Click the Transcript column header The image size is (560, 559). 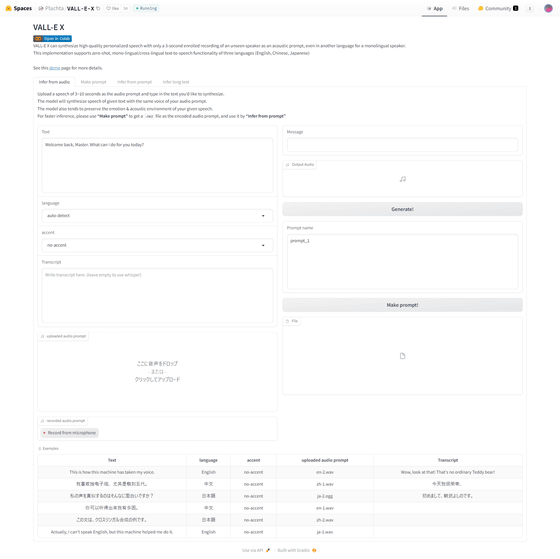click(448, 460)
